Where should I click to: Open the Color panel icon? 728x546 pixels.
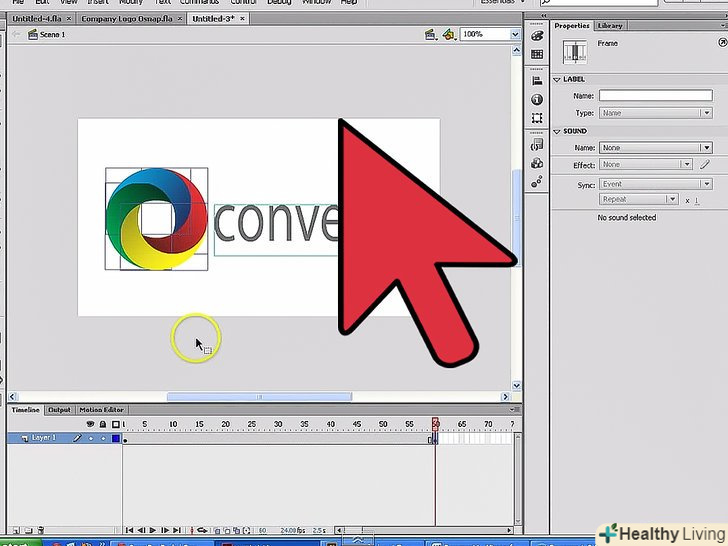(537, 36)
